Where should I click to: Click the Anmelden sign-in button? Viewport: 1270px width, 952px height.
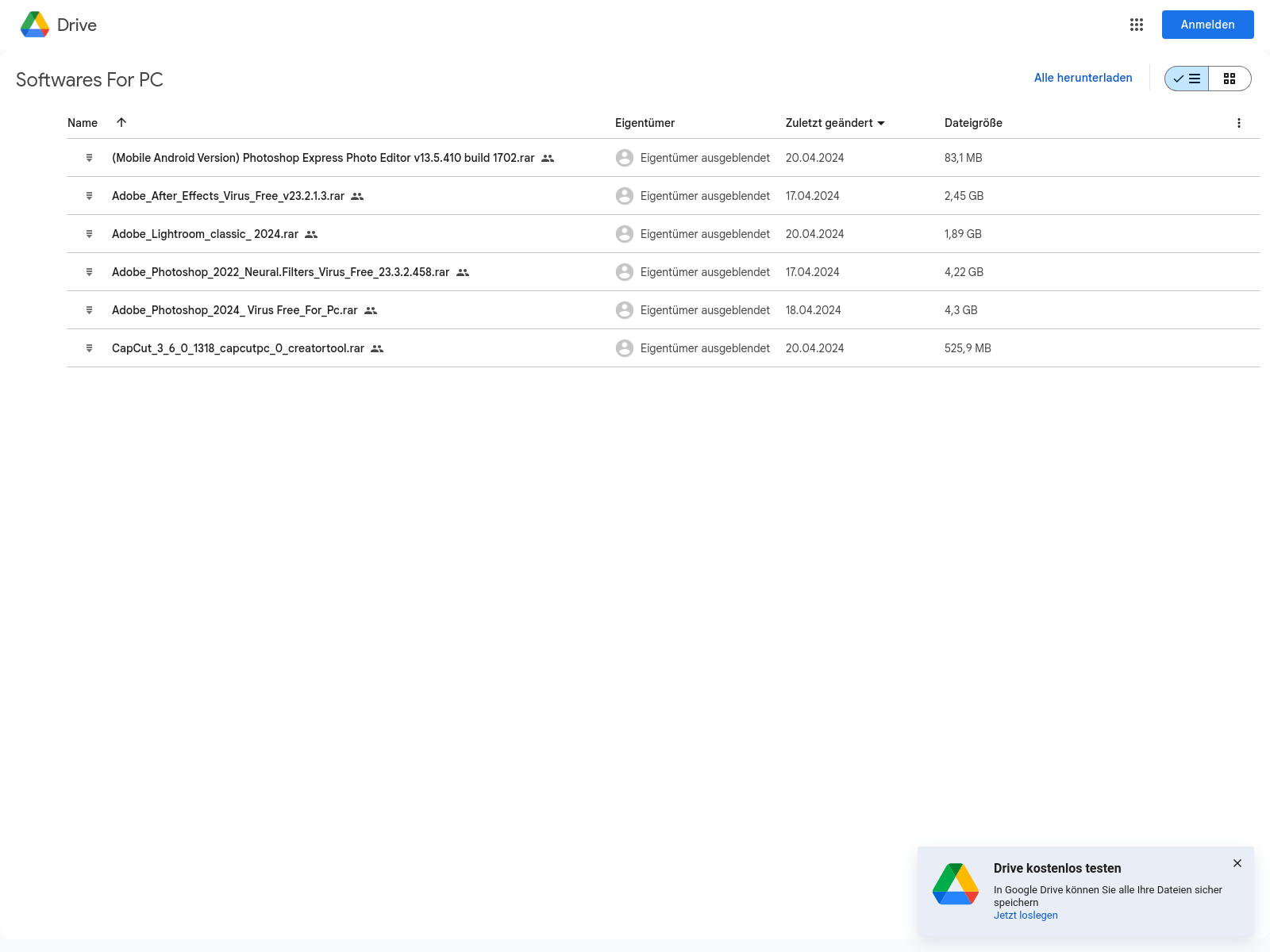[1207, 25]
